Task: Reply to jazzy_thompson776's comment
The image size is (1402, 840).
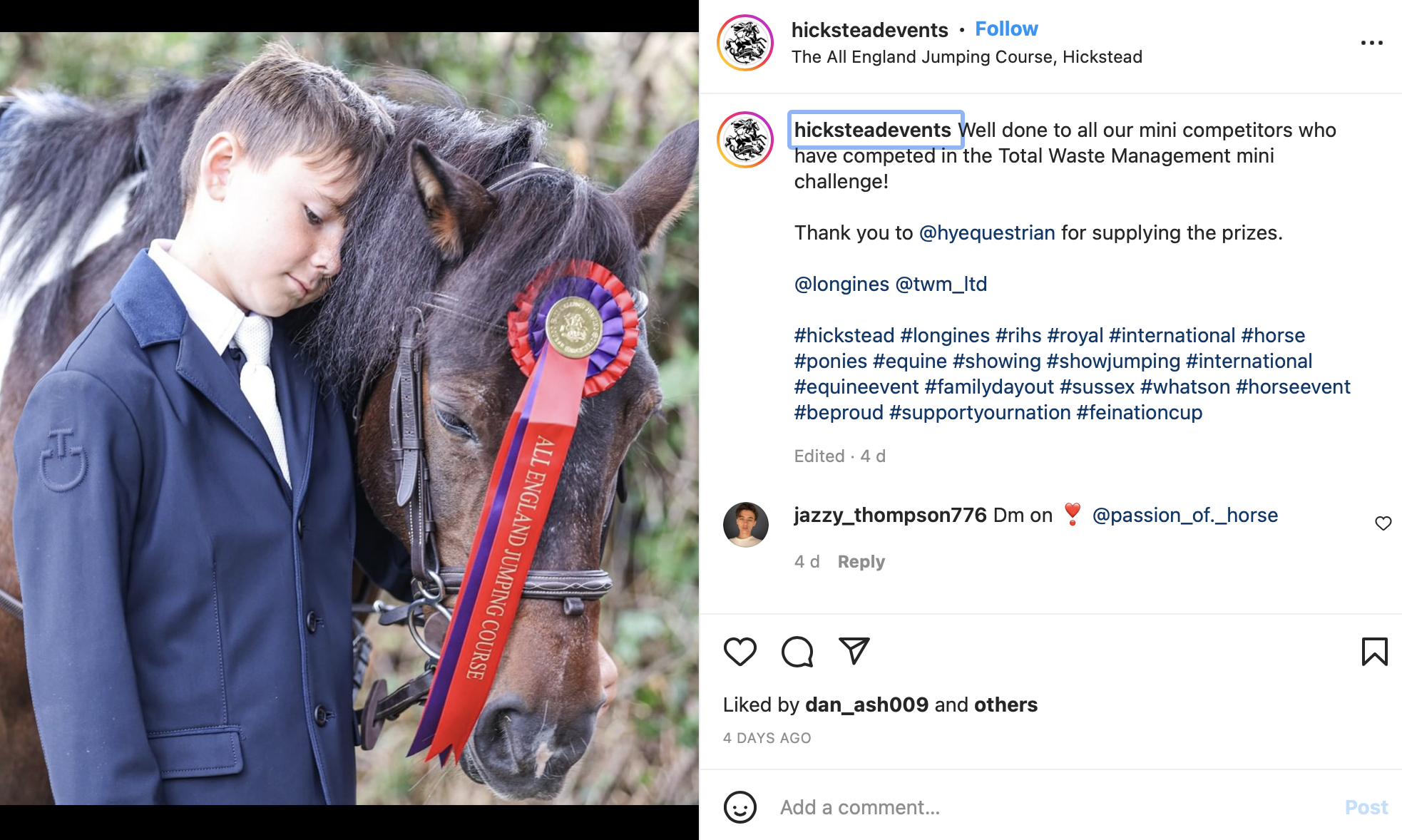Action: tap(861, 562)
